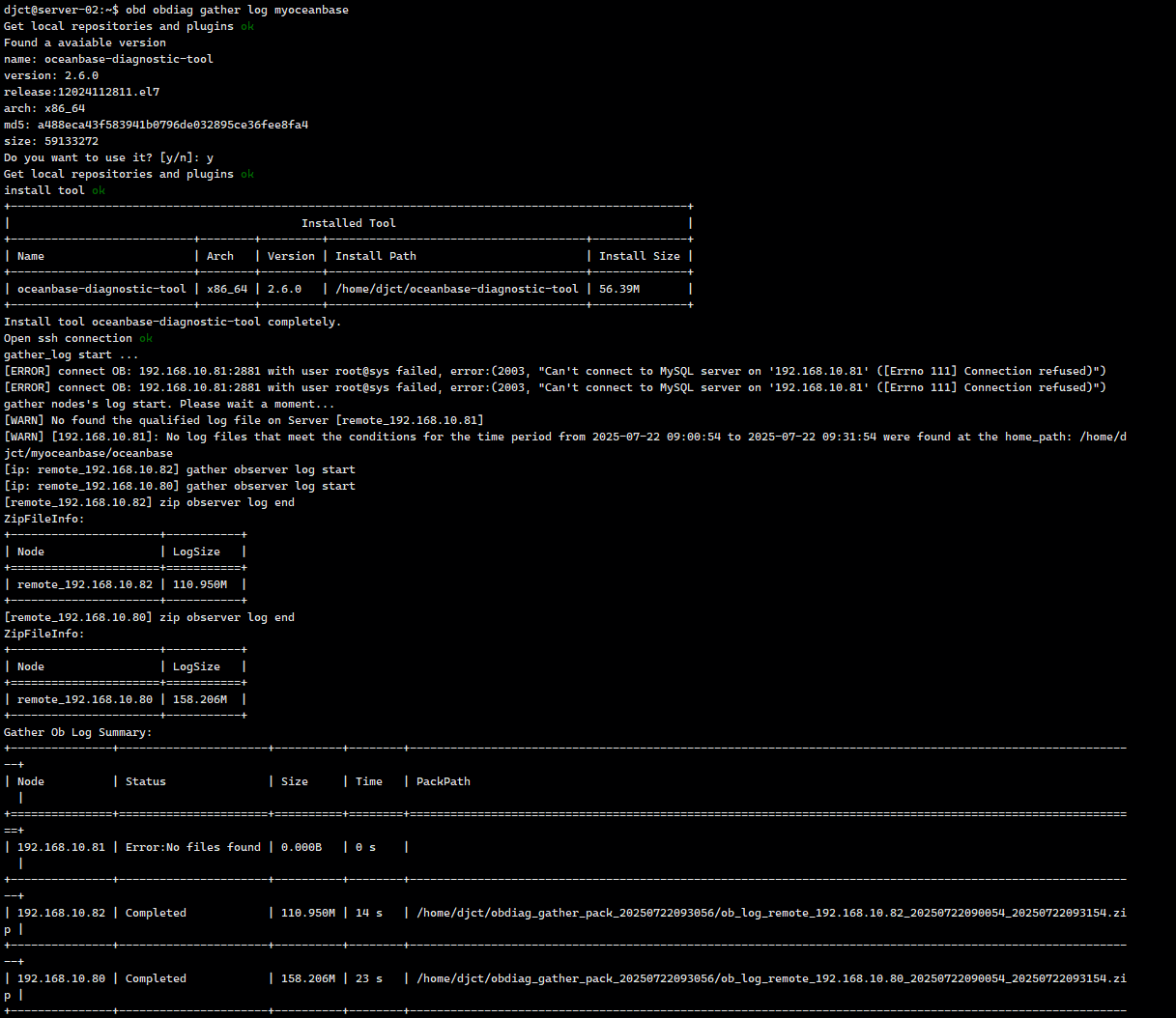Click the shell prompt 'djct@server-02:~$'
The image size is (1176, 1018).
[x=61, y=10]
